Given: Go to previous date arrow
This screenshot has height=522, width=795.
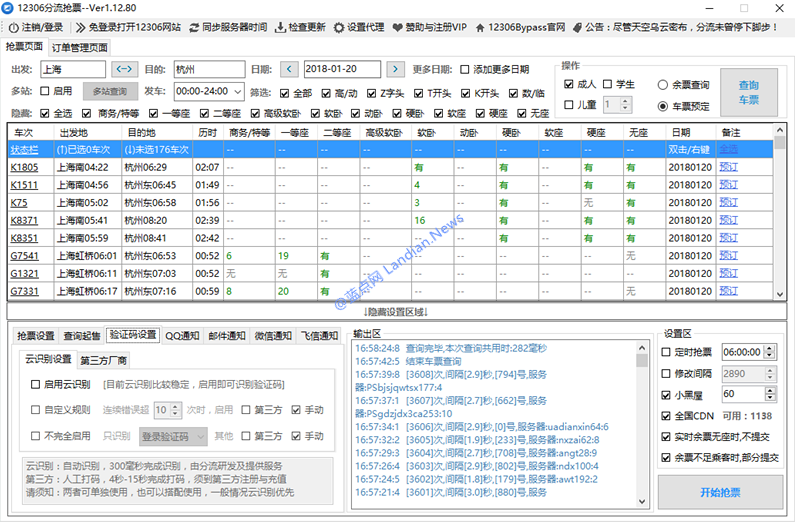Looking at the screenshot, I should [289, 69].
